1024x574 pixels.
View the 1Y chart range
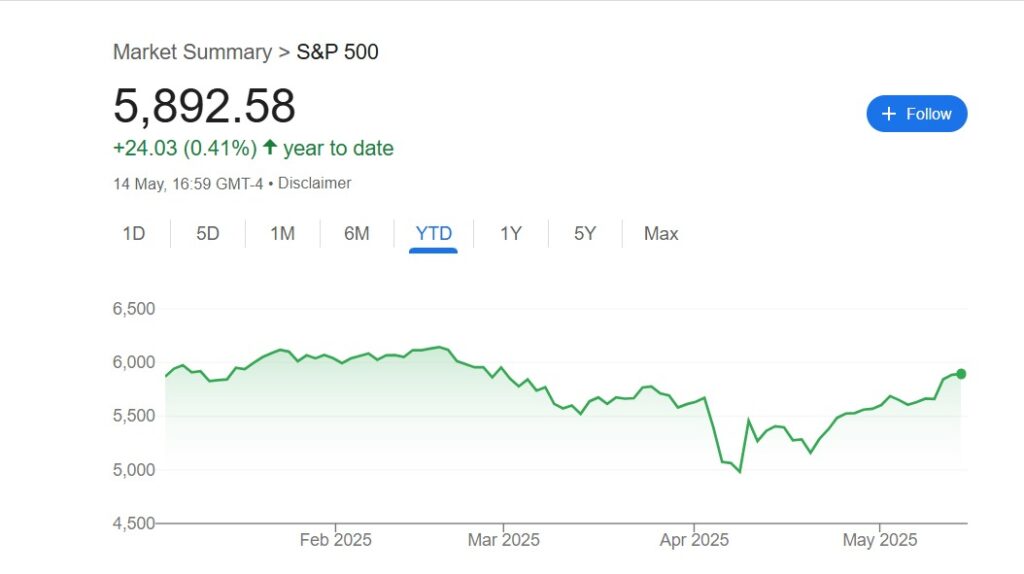pos(511,234)
